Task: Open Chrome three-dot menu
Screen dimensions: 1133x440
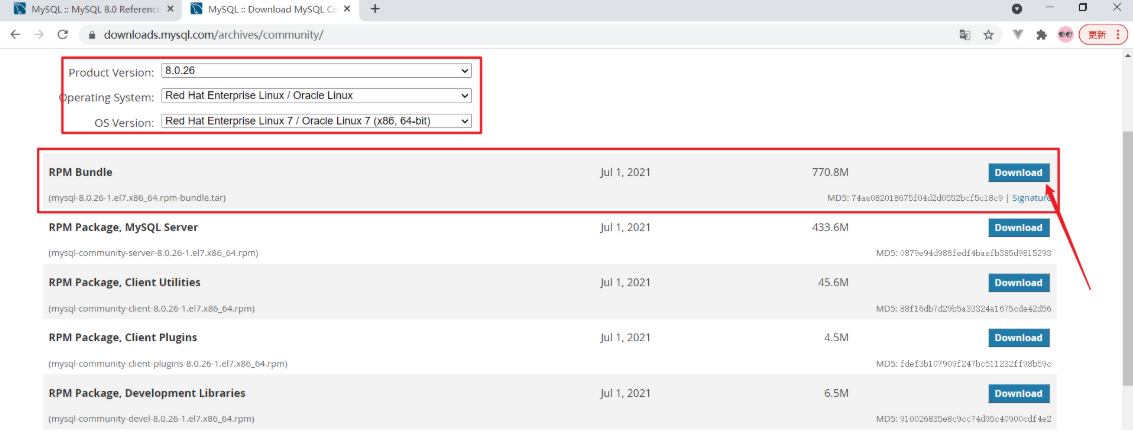Action: click(x=1119, y=35)
